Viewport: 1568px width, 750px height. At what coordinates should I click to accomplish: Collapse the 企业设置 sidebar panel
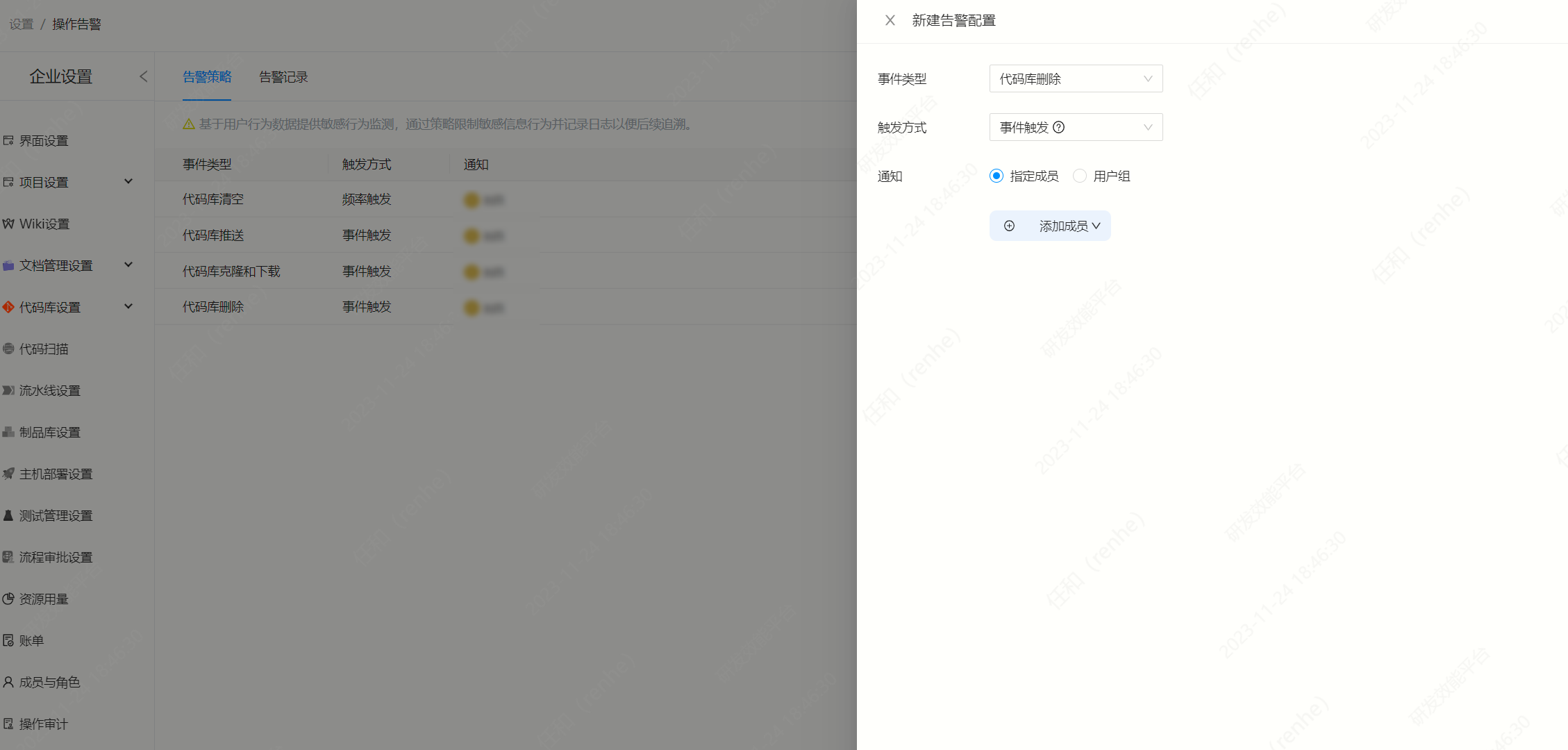[144, 76]
